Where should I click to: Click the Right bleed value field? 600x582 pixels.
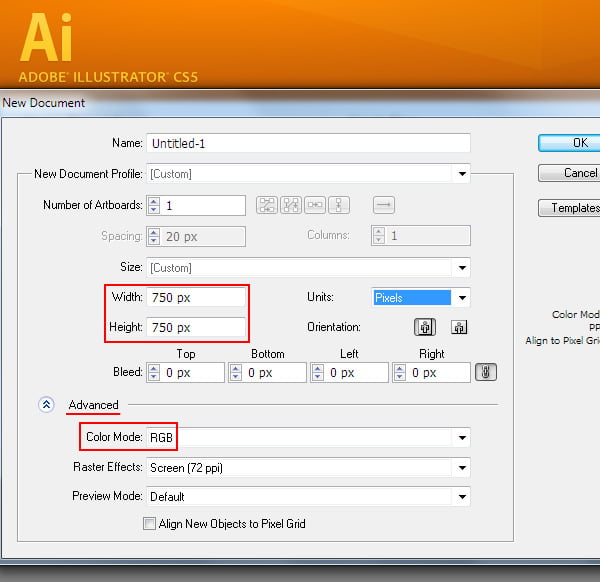tap(439, 372)
